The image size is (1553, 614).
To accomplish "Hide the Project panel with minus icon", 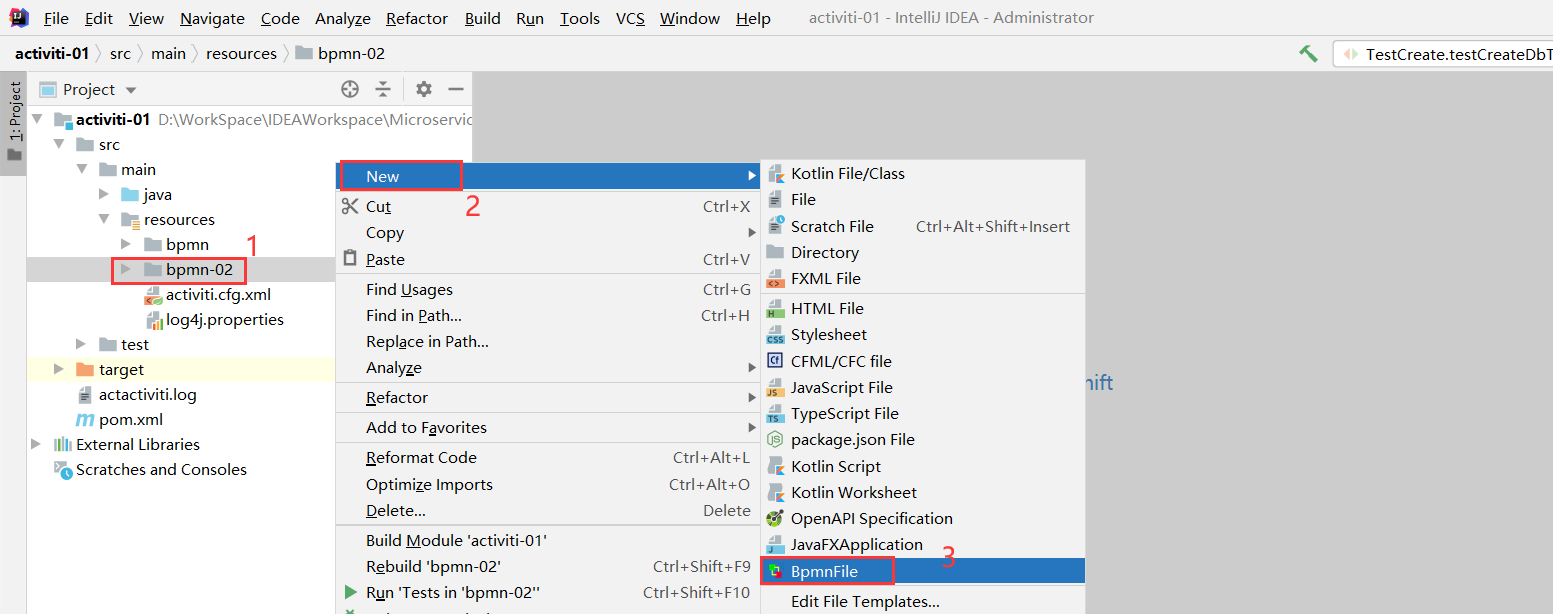I will pyautogui.click(x=456, y=89).
